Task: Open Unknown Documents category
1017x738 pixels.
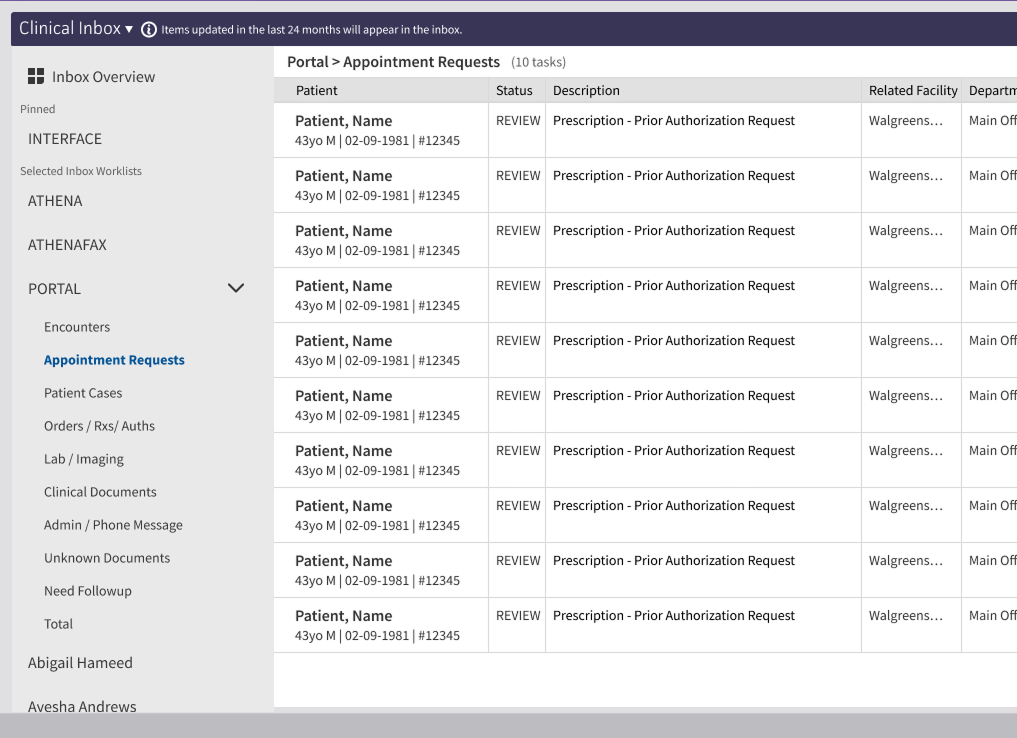Action: point(107,558)
